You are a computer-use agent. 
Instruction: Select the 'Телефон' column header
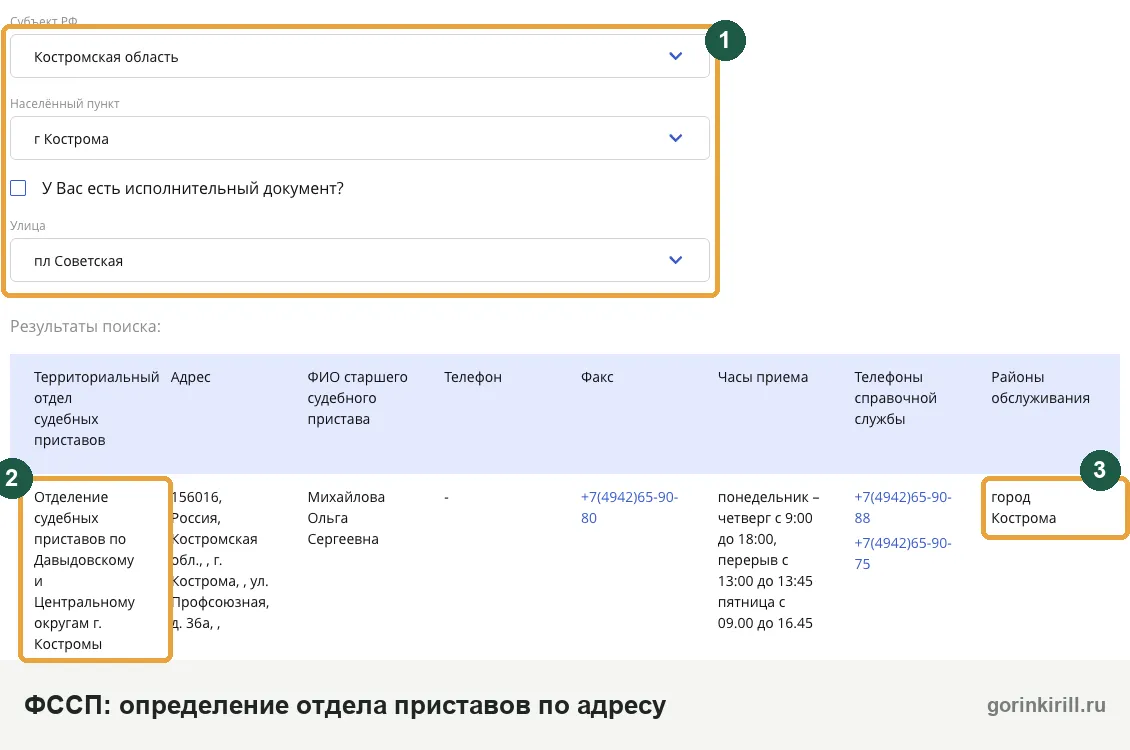(473, 377)
